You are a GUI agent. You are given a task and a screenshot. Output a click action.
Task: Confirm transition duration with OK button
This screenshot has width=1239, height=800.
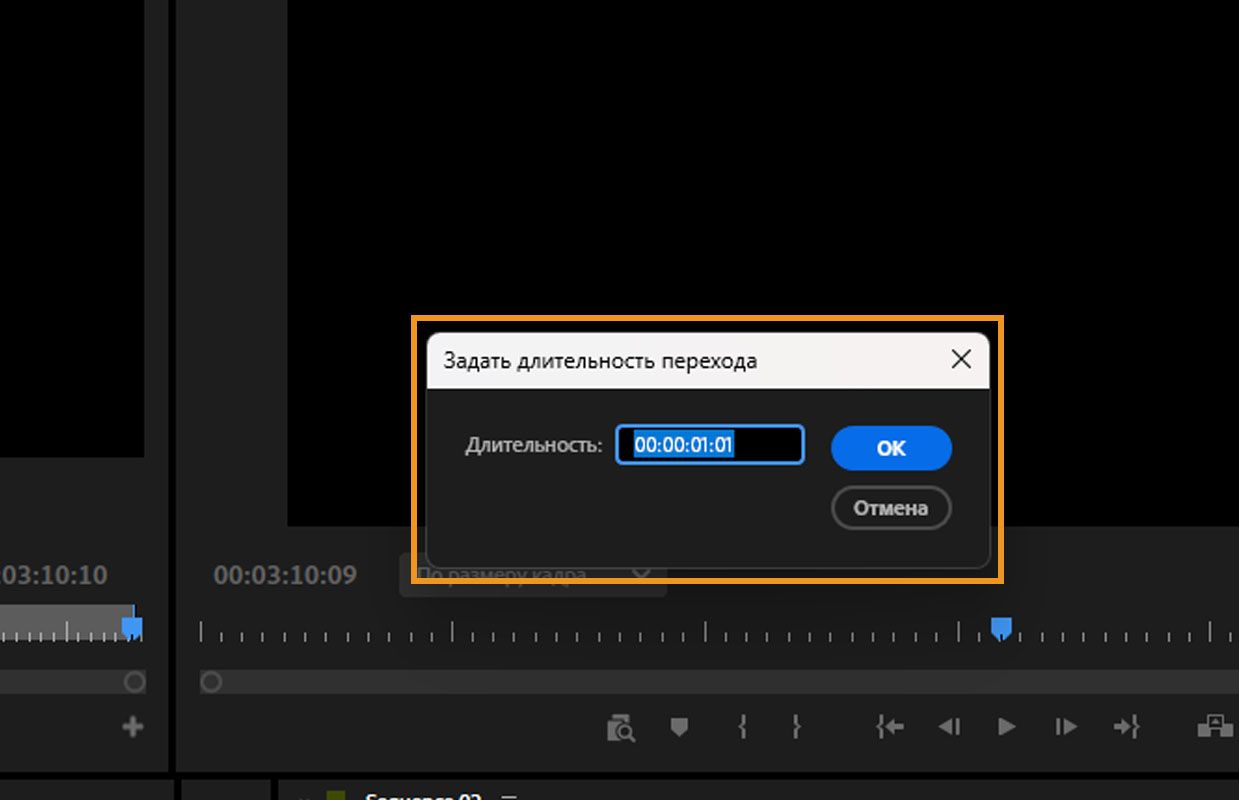coord(891,448)
